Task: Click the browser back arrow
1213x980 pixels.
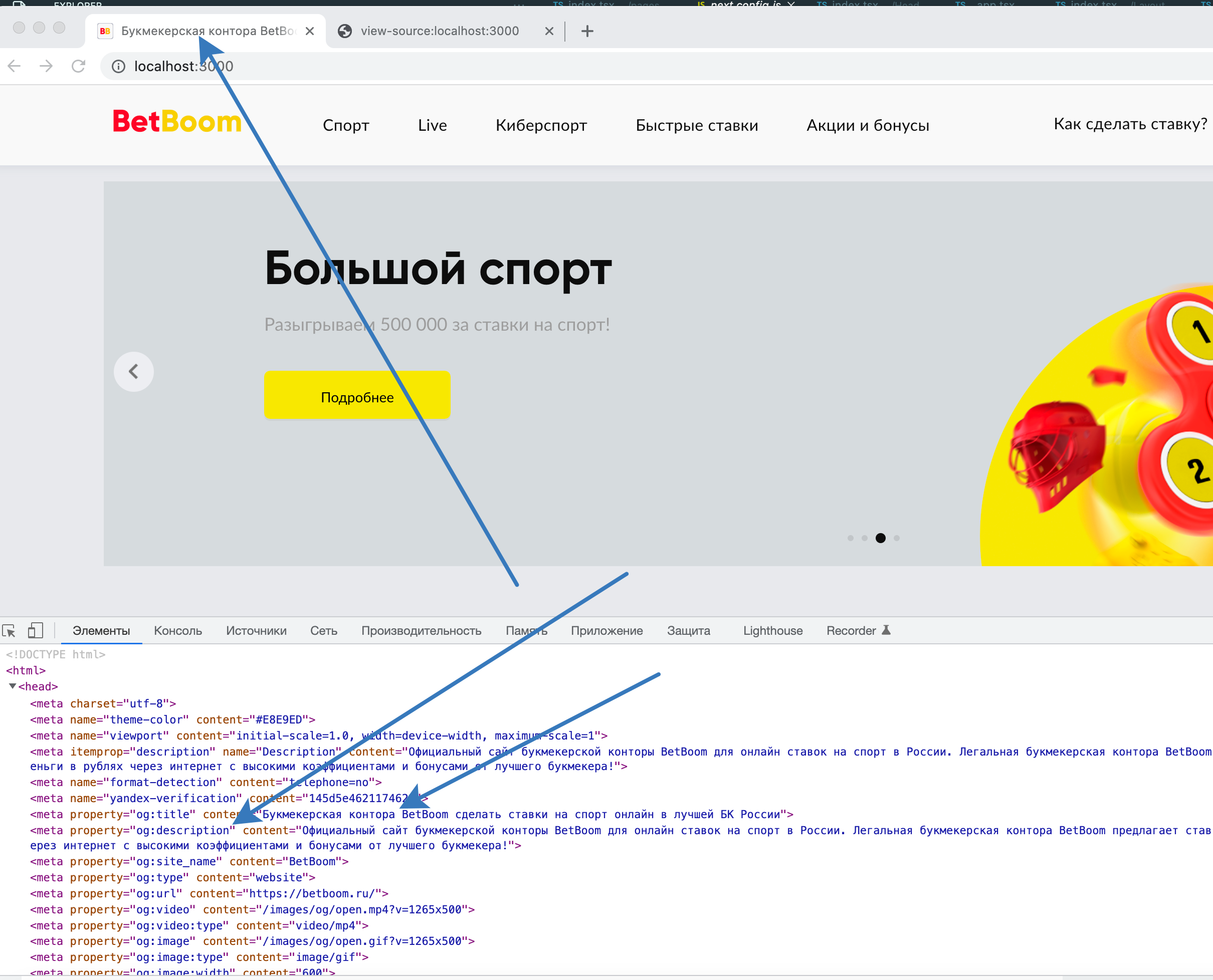Action: coord(14,66)
